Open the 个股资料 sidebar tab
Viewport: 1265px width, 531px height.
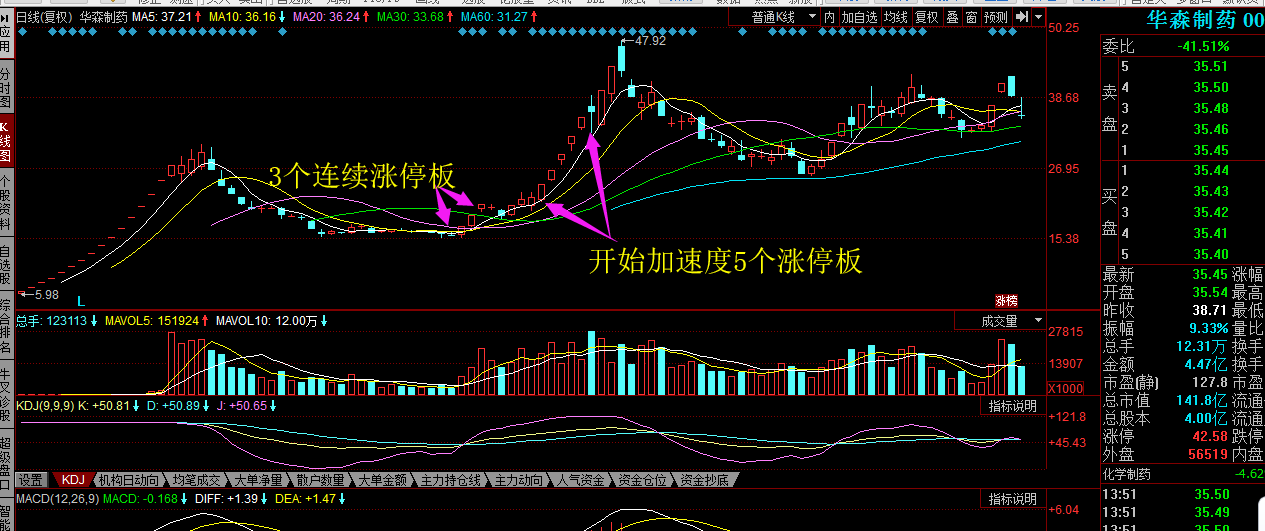tap(5, 203)
